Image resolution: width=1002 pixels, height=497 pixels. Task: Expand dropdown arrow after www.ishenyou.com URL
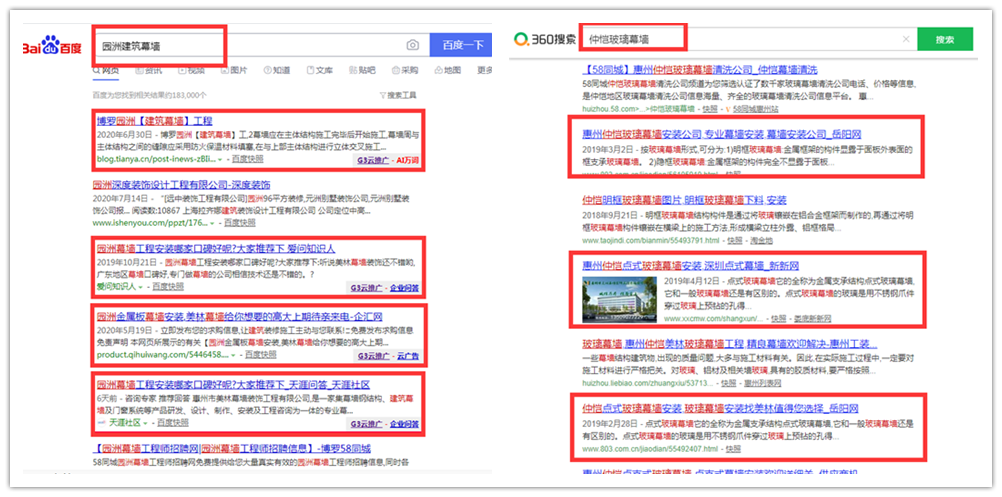212,224
